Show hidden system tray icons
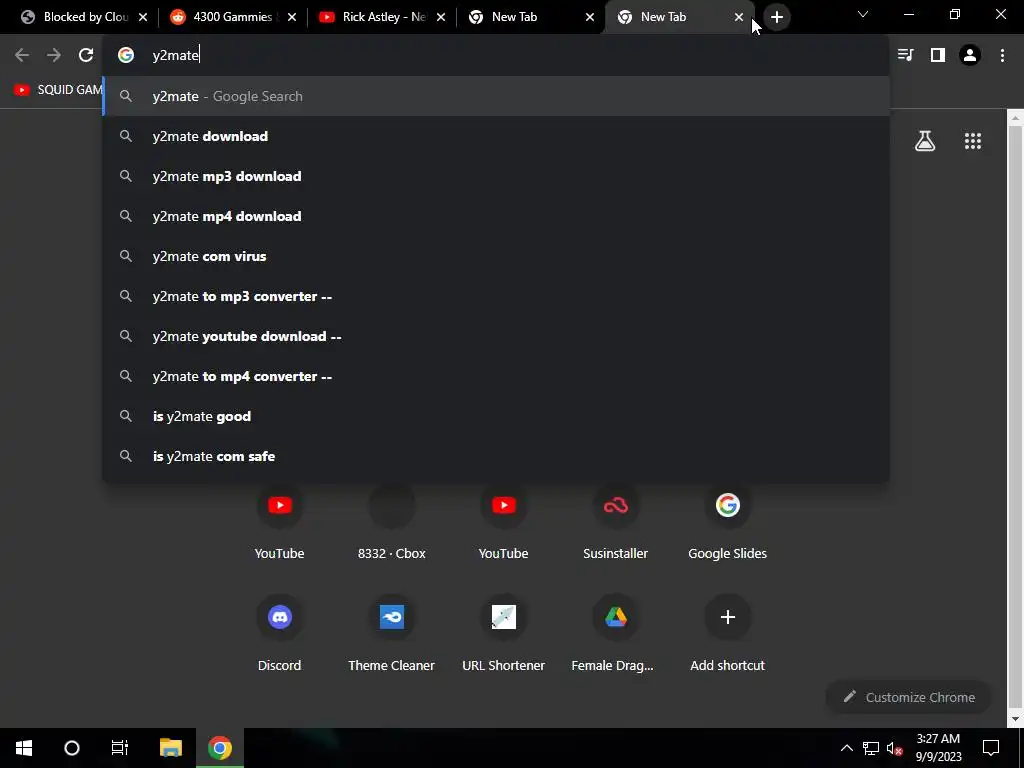Screen dimensions: 1024x768 [846, 748]
